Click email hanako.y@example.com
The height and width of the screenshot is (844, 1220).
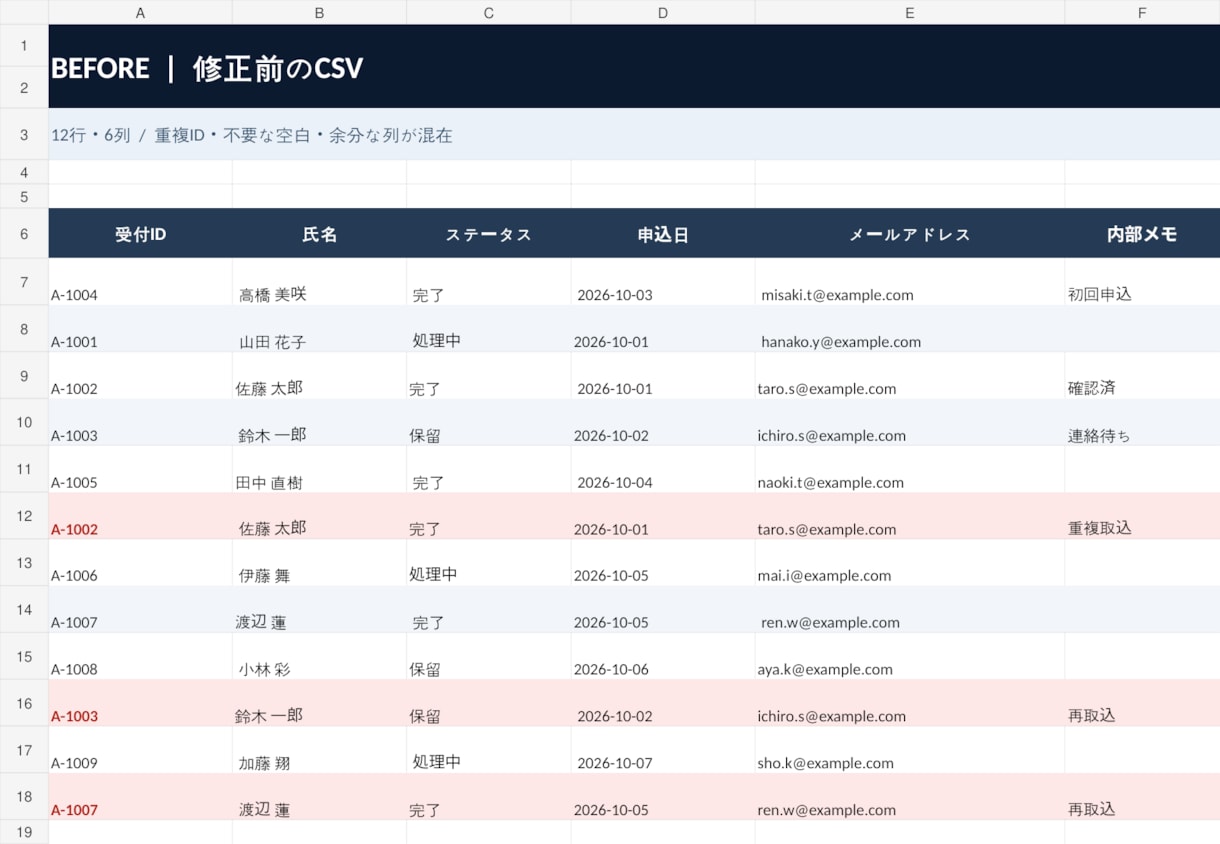841,342
